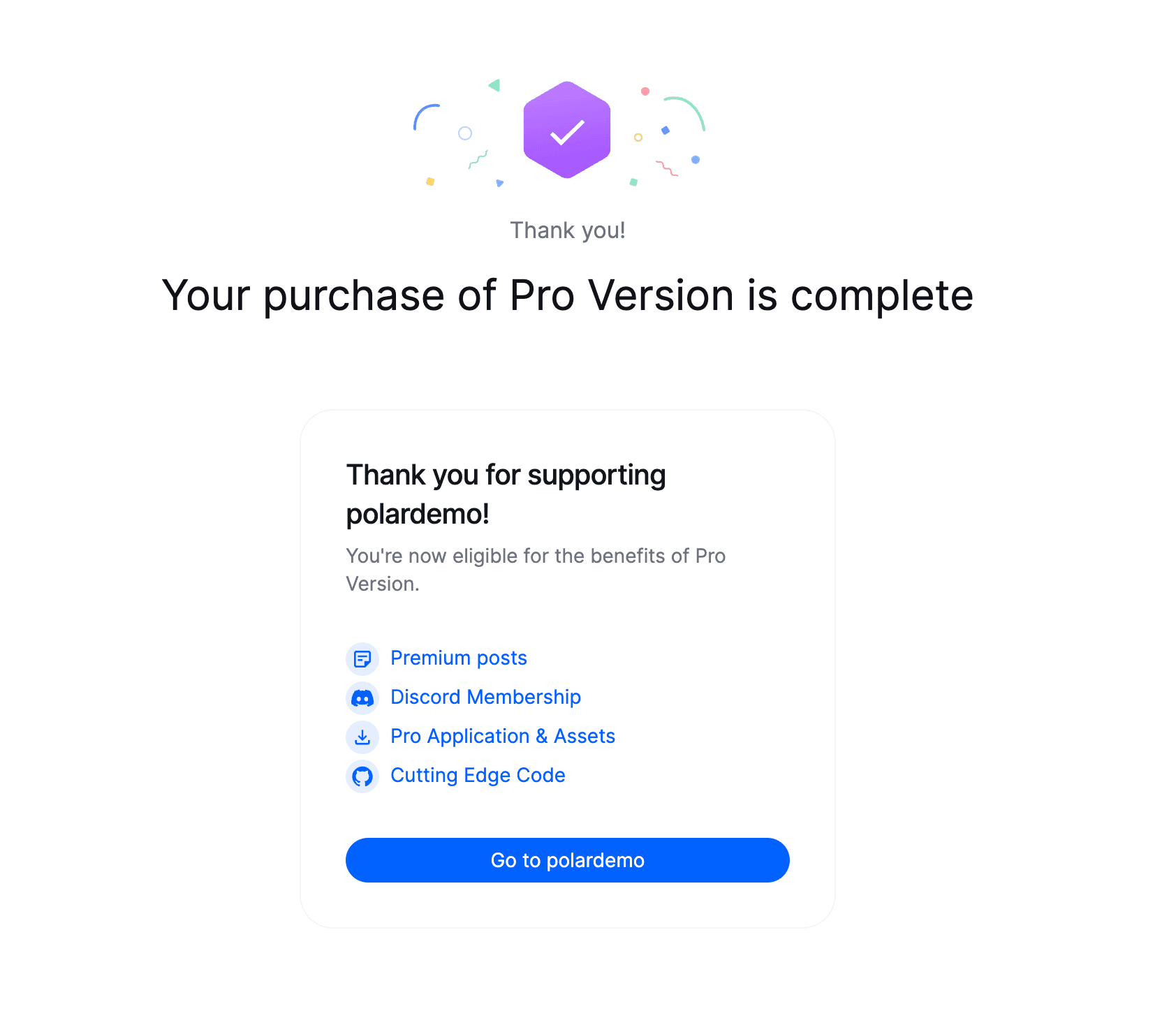Click the yellow square confetti piece
1176x1011 pixels.
pos(430,182)
